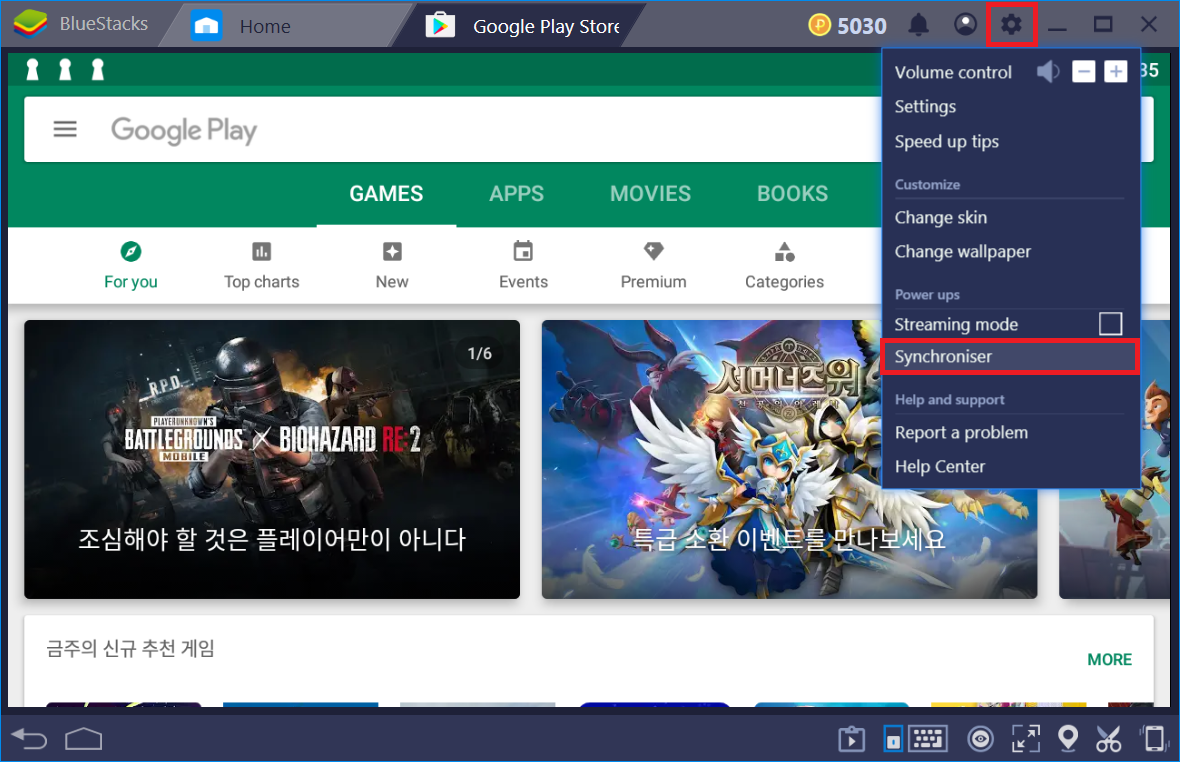
Task: Open Top charts icon
Action: pos(261,251)
